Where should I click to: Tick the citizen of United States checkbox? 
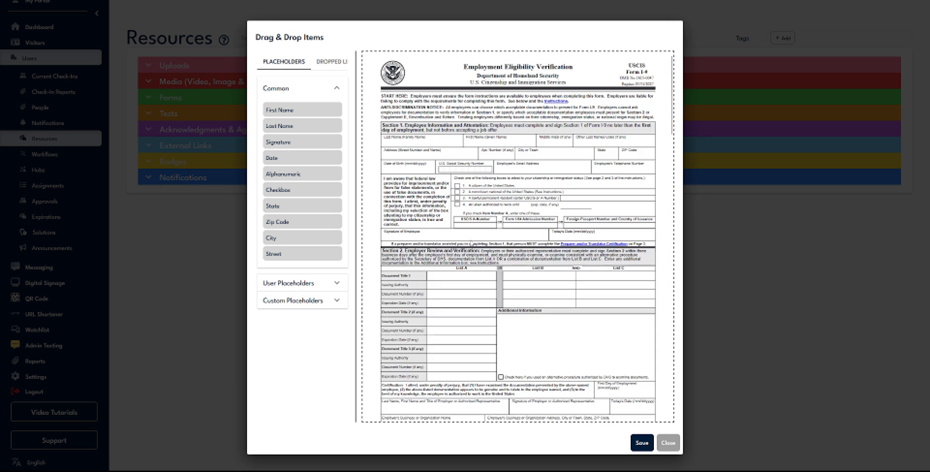click(457, 185)
